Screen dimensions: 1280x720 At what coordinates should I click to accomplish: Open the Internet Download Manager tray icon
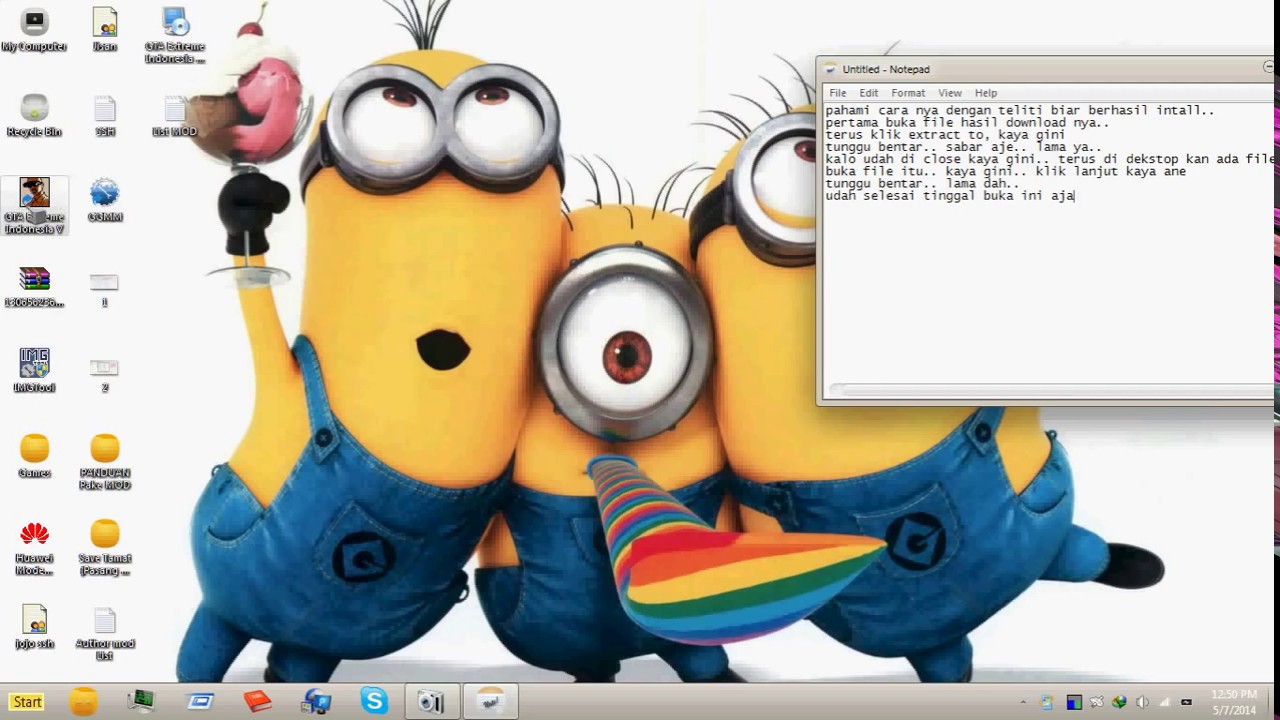pos(1119,702)
